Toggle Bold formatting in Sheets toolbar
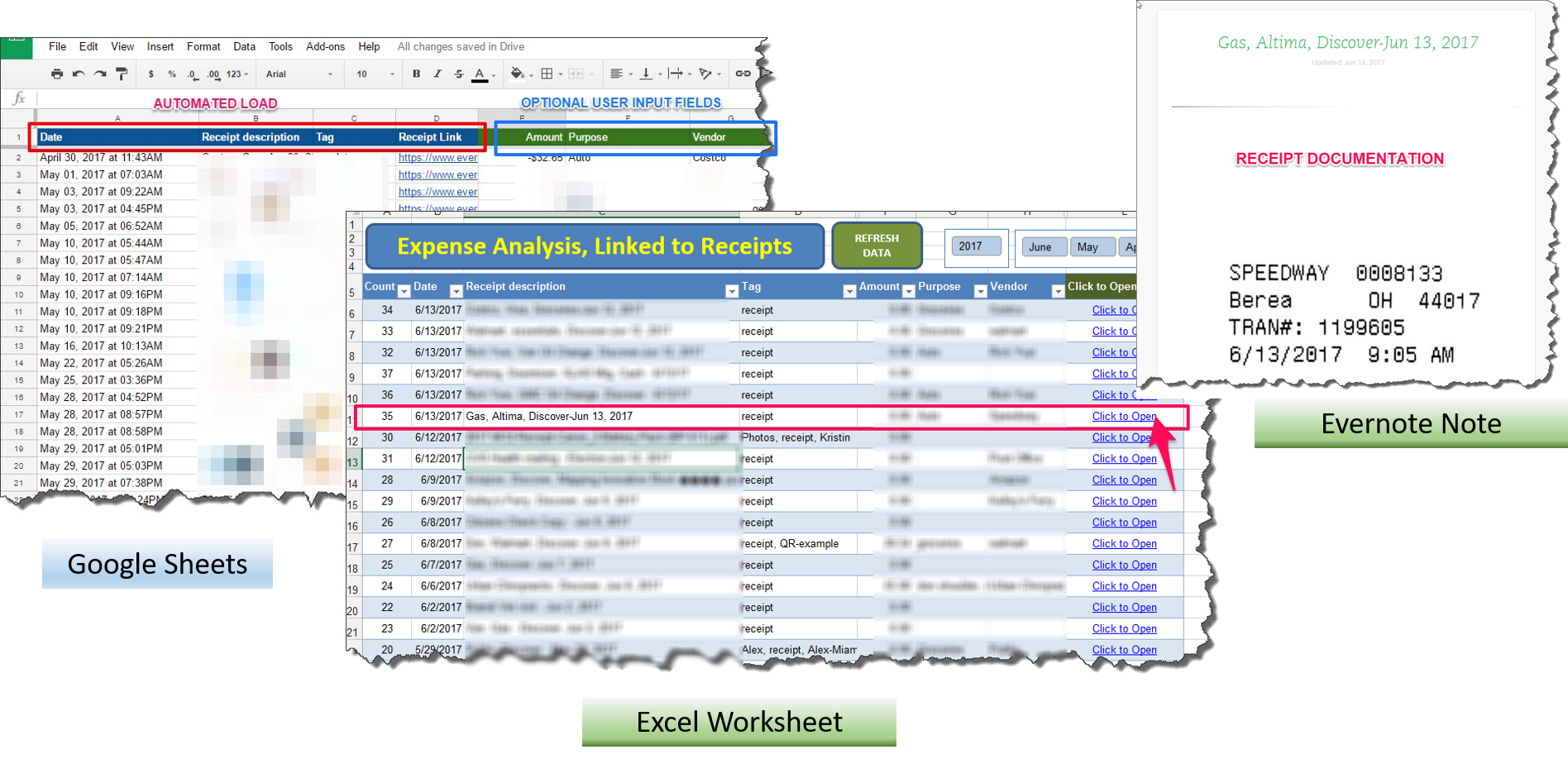1568x759 pixels. [416, 74]
